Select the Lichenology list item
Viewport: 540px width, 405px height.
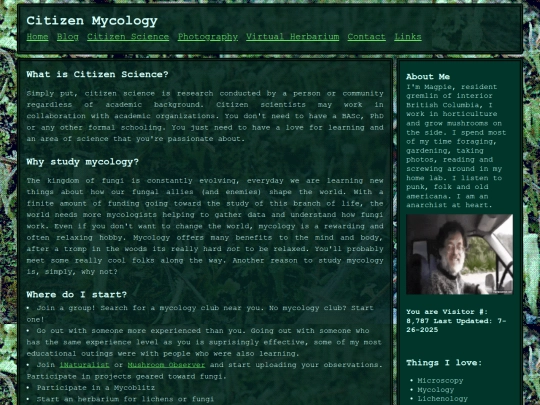click(x=443, y=398)
